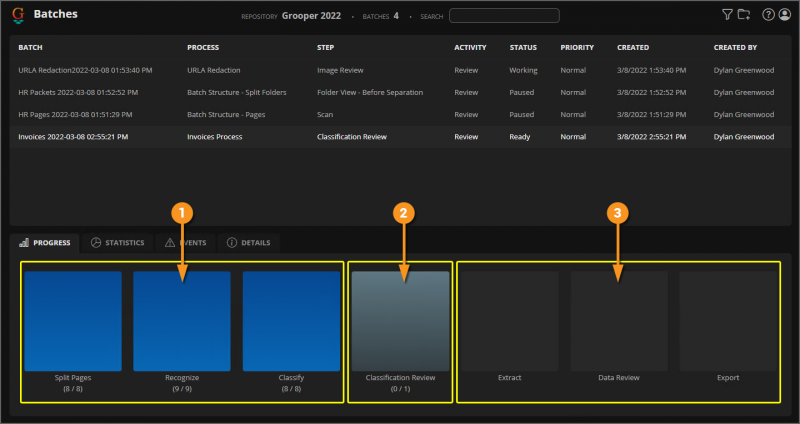
Task: Sort by the Created By column header
Action: pyautogui.click(x=735, y=47)
